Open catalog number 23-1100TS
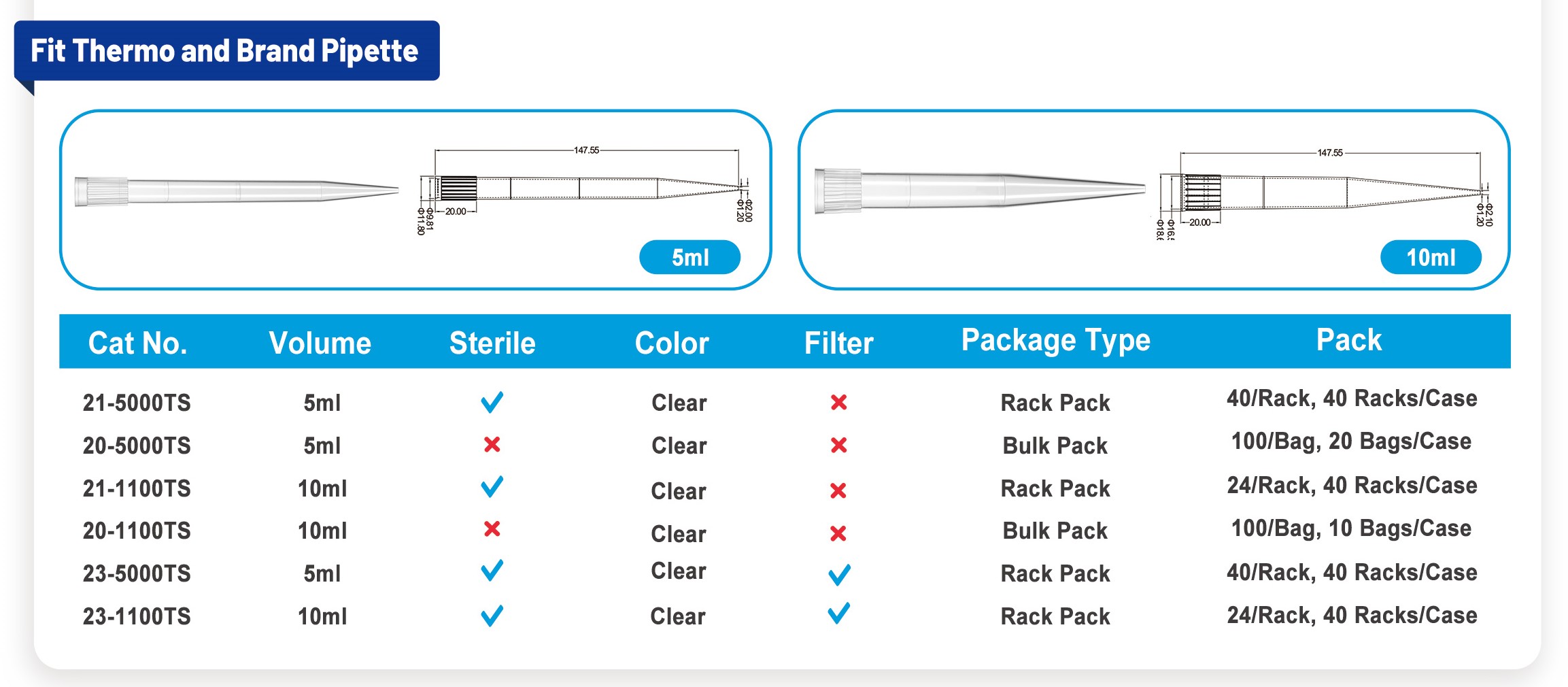Viewport: 1568px width, 687px height. [x=137, y=616]
